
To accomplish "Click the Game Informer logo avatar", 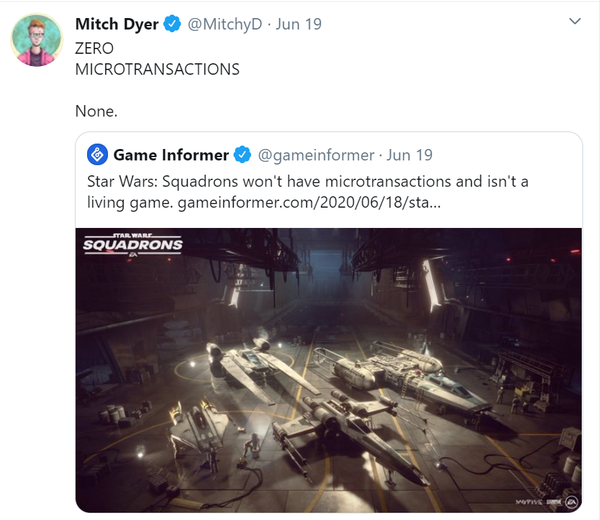I will pos(97,155).
